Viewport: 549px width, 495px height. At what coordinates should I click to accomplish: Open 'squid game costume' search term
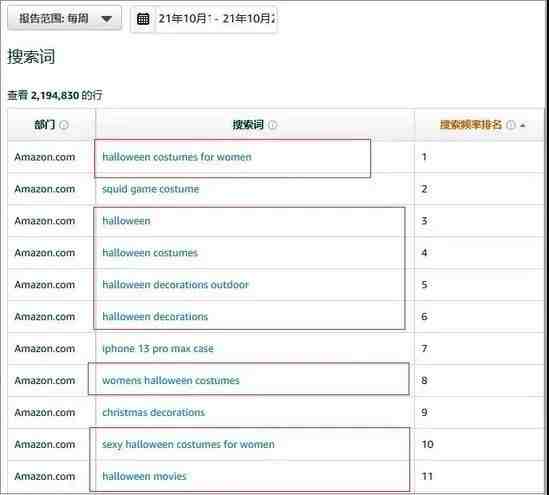click(x=151, y=189)
